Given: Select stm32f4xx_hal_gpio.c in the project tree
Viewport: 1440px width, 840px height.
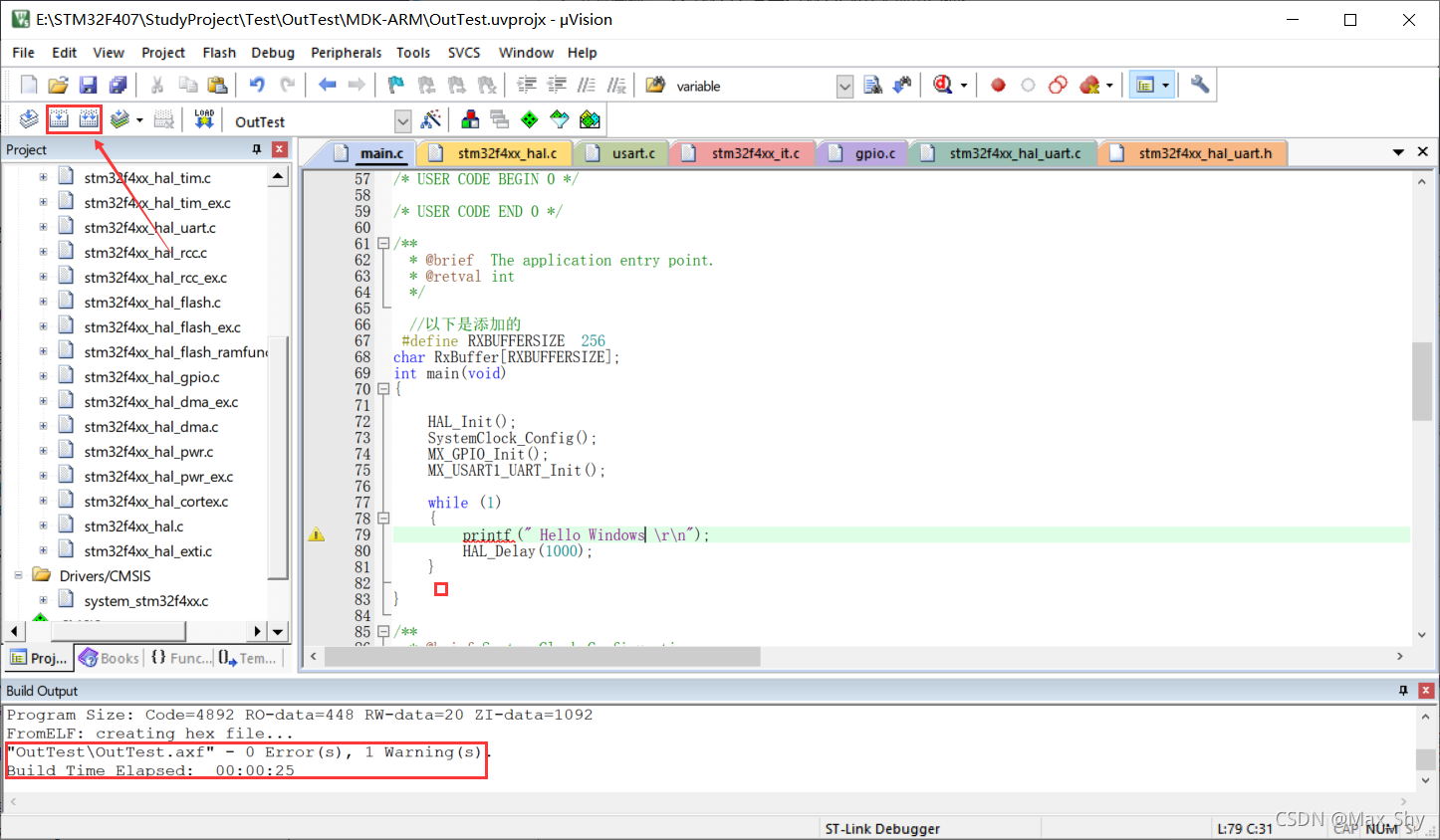Looking at the screenshot, I should [151, 376].
